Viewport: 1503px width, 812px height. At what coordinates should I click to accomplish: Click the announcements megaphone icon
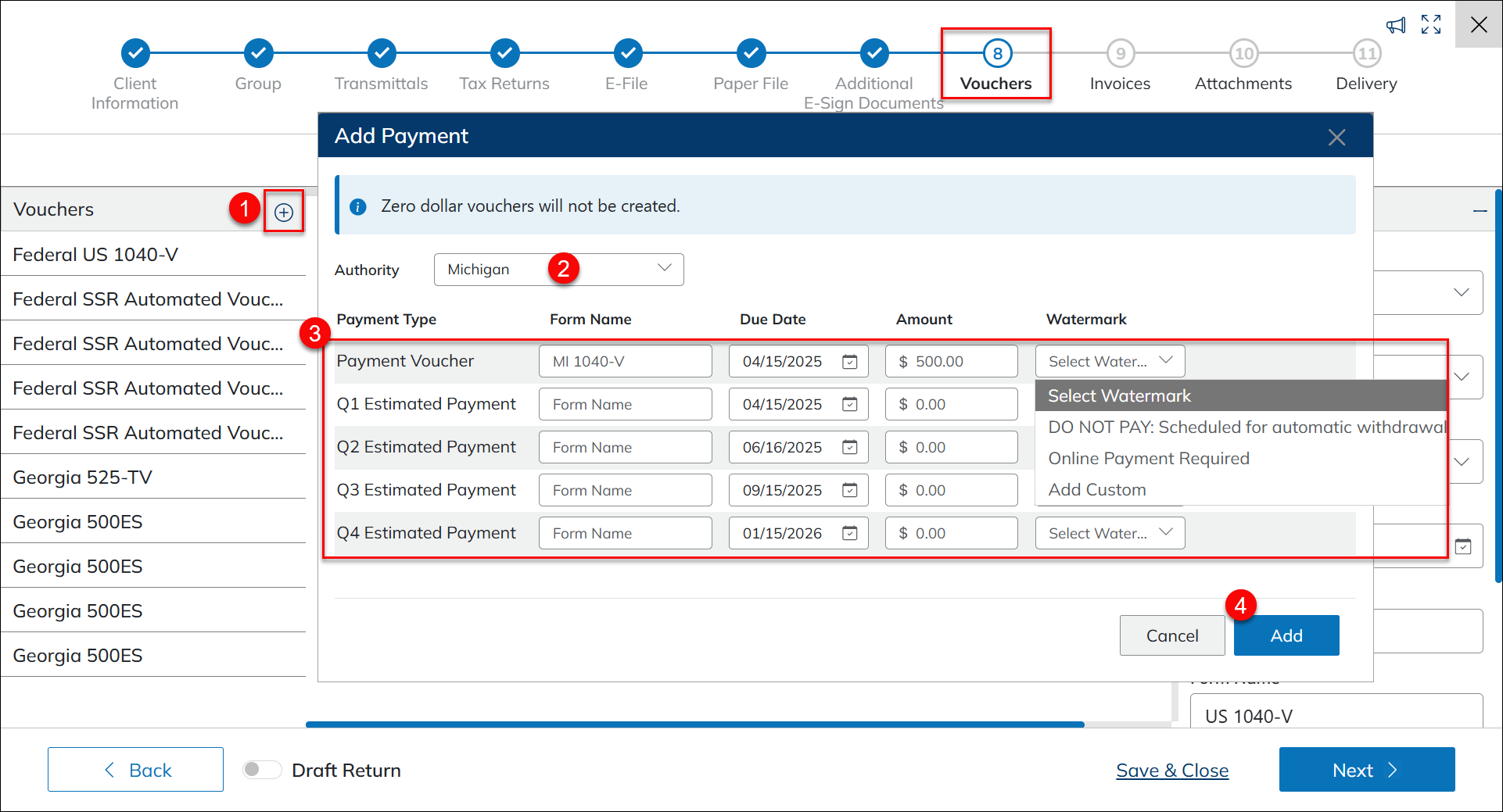coord(1396,26)
